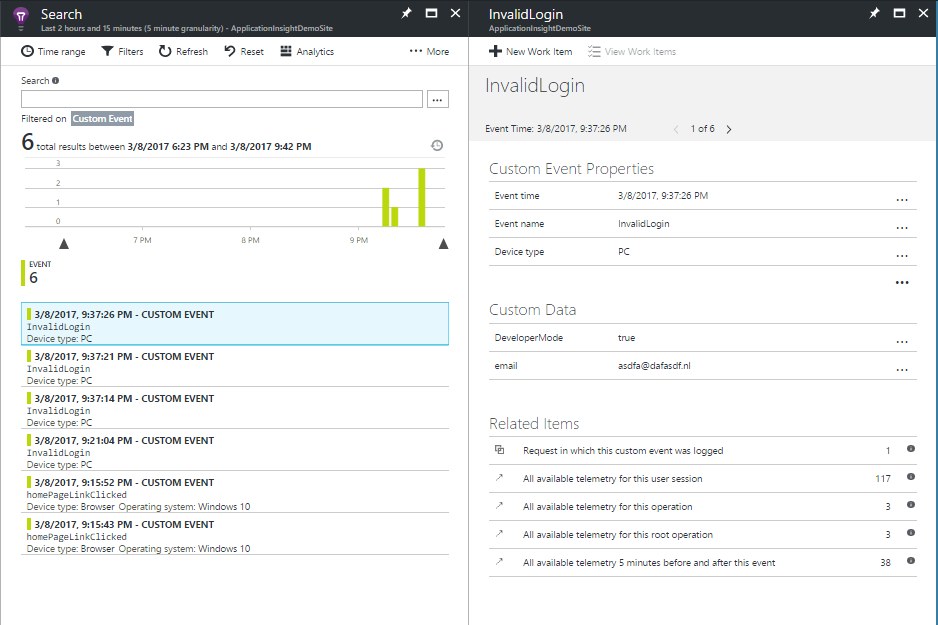
Task: Click info icon for the request related item
Action: (x=910, y=449)
